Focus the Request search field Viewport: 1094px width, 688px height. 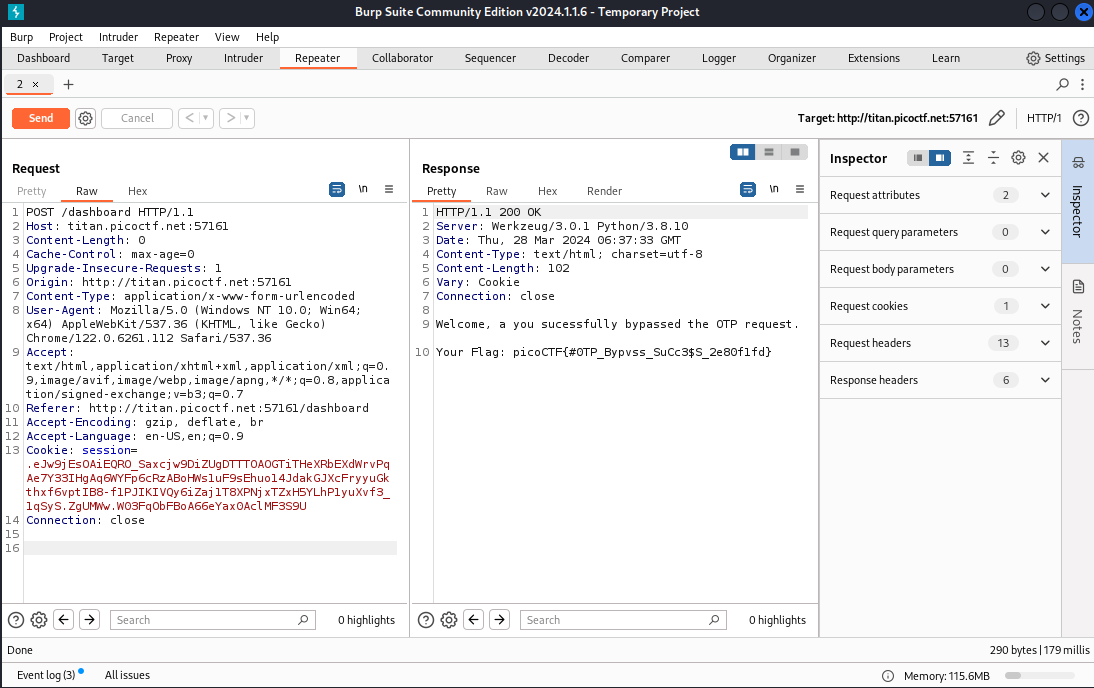[213, 620]
